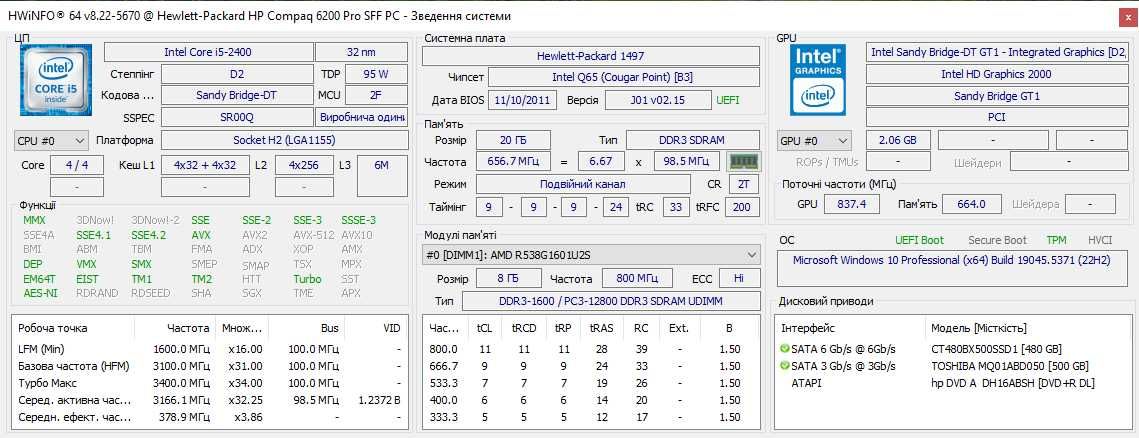
Task: Click the Турбо Макс operating point row
Action: coord(210,383)
